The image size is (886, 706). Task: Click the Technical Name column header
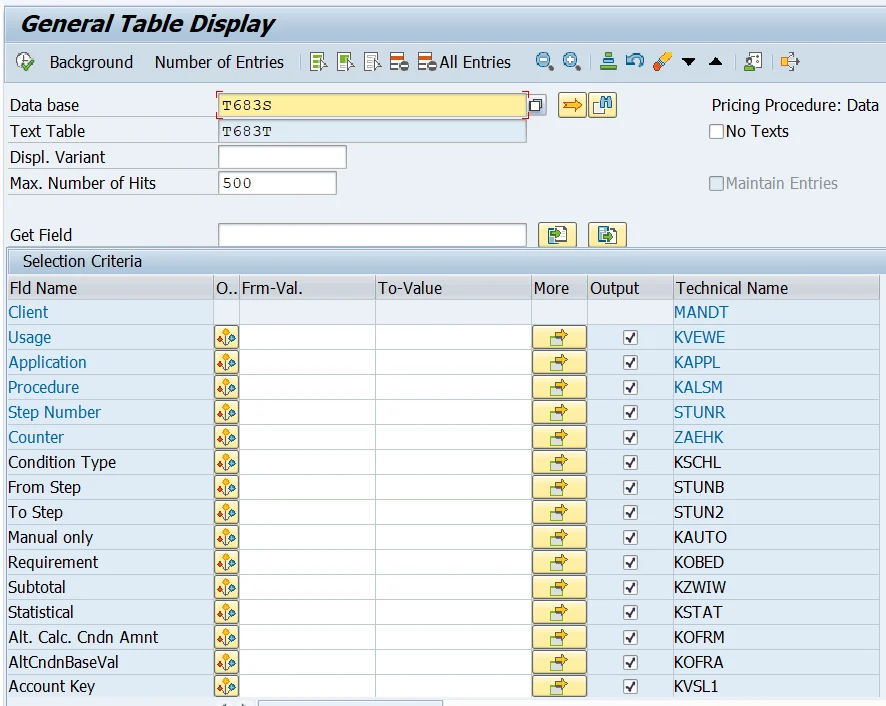pyautogui.click(x=776, y=288)
